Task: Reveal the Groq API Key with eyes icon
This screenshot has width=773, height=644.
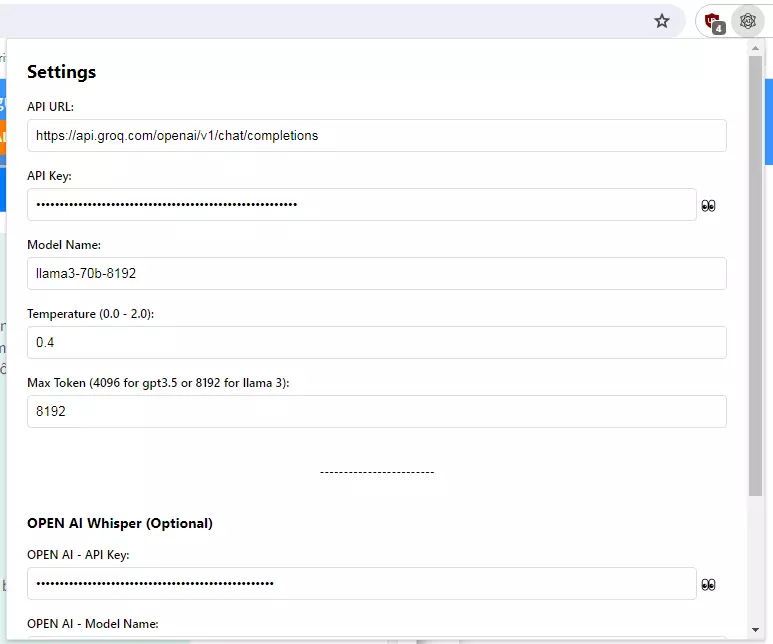Action: 708,205
